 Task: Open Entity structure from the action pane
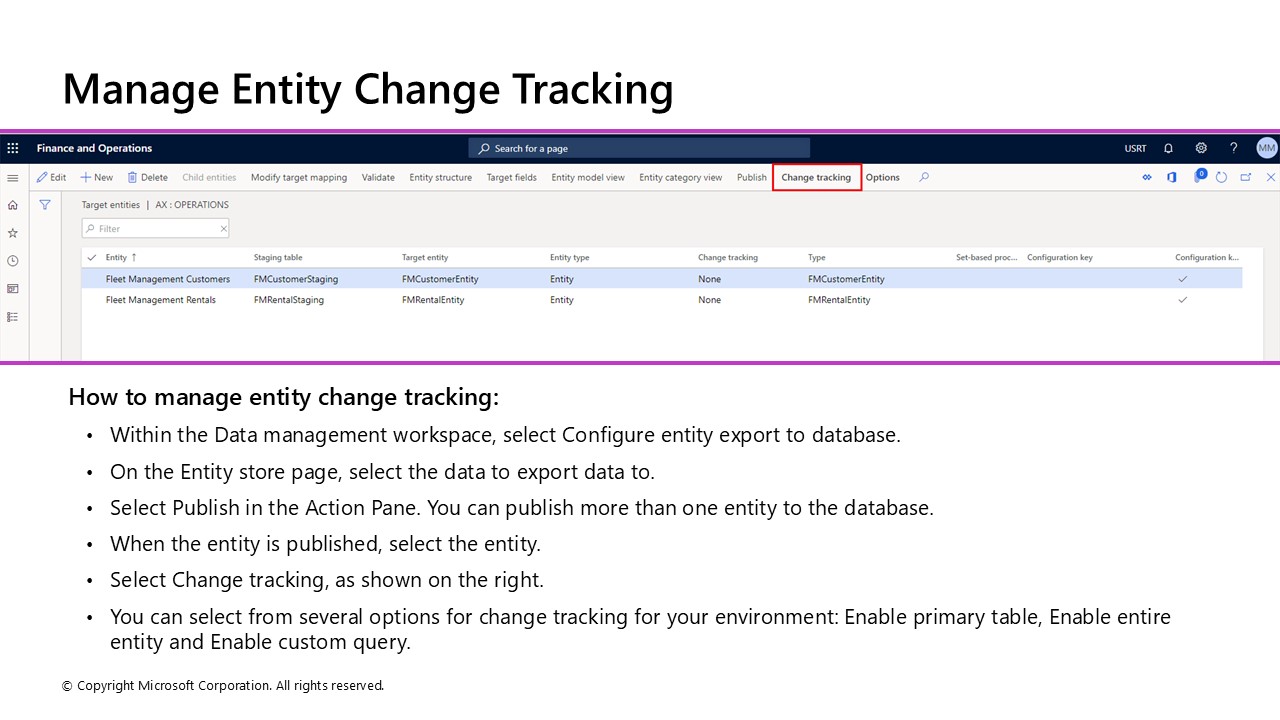(440, 177)
